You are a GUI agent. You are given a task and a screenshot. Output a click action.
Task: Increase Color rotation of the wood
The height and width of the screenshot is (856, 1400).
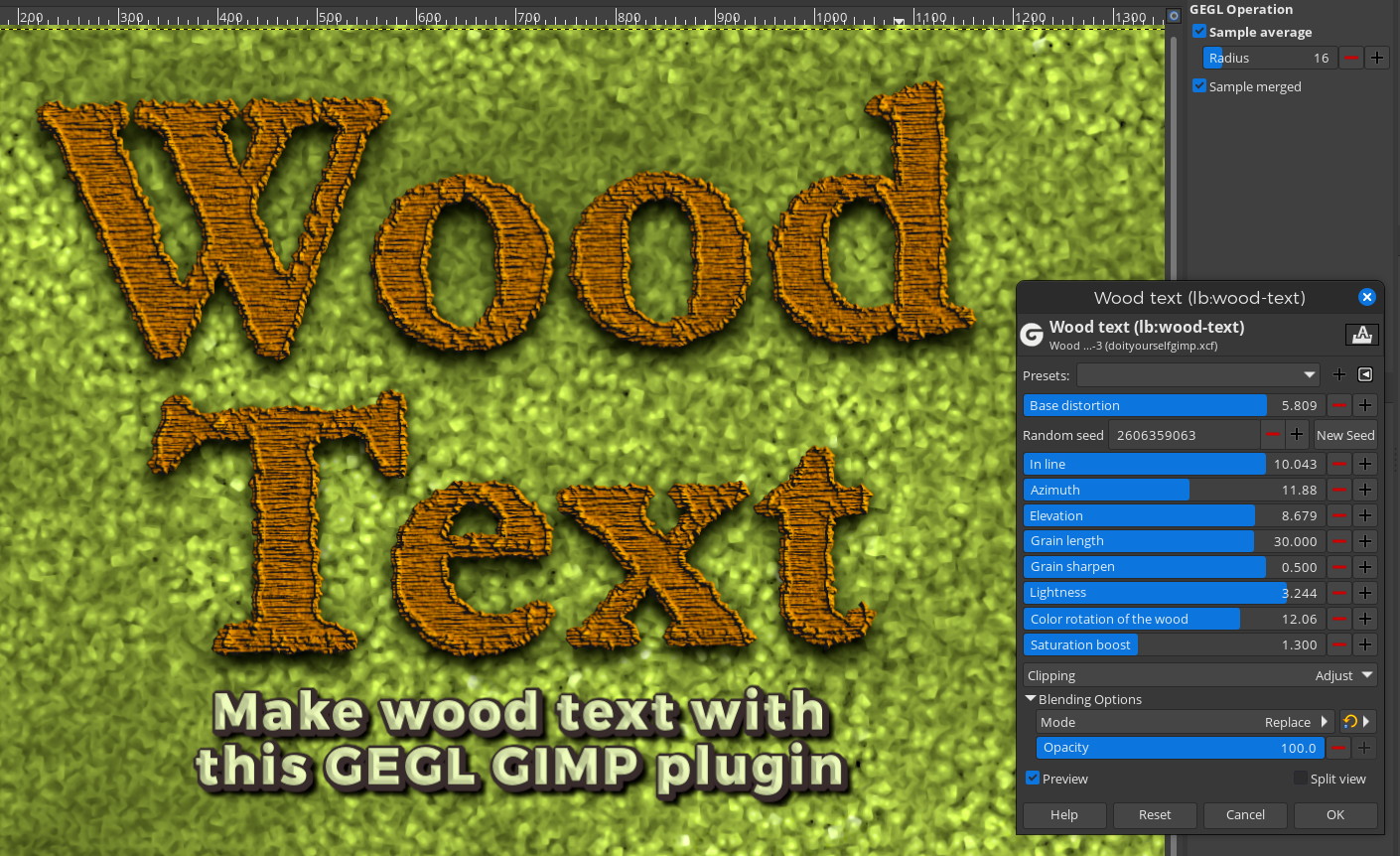tap(1365, 619)
